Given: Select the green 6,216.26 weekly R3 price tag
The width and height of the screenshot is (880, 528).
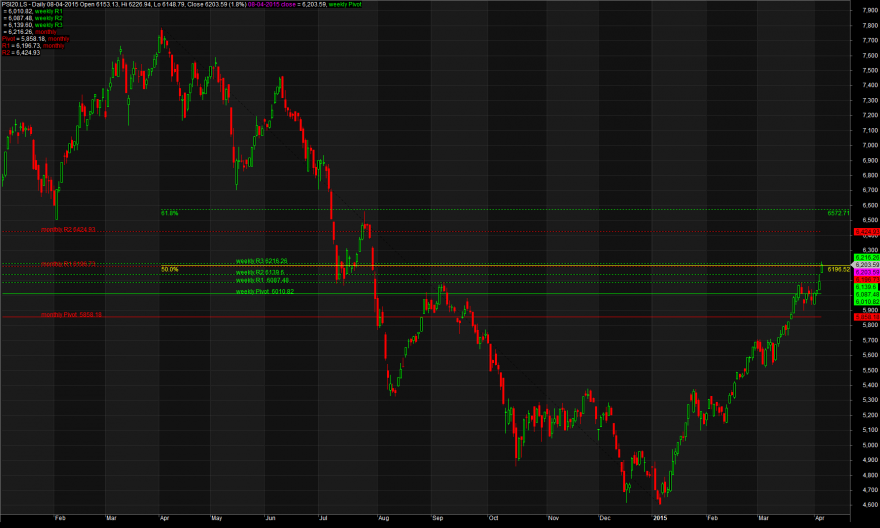Looking at the screenshot, I should click(867, 258).
